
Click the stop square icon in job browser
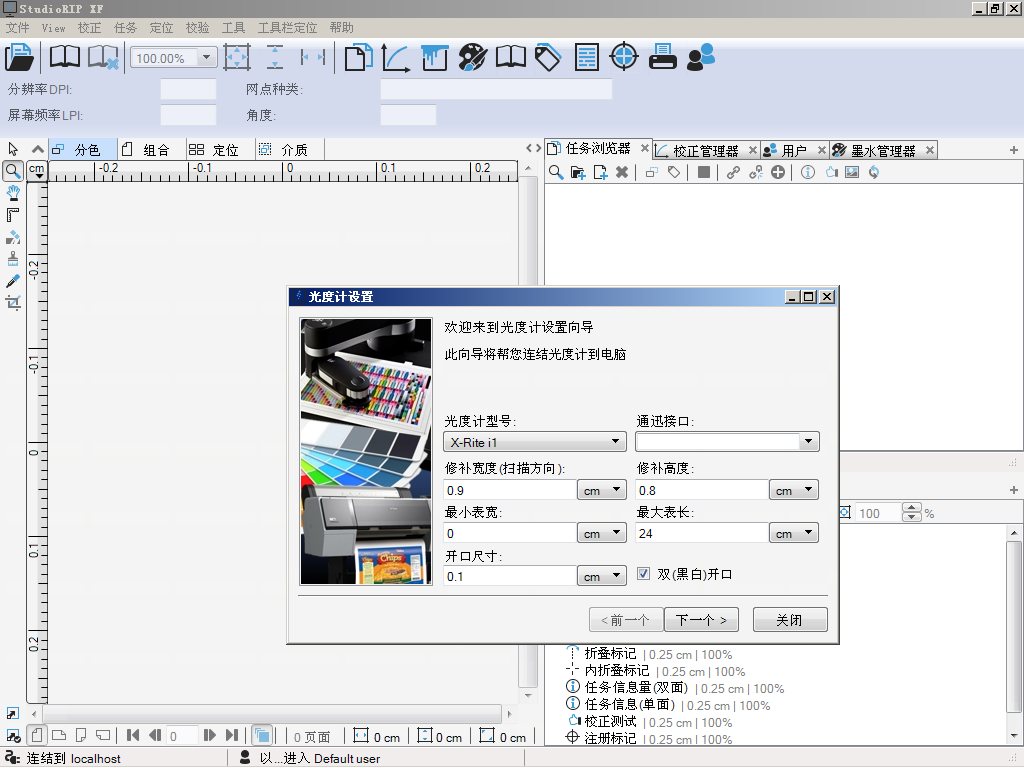703,172
